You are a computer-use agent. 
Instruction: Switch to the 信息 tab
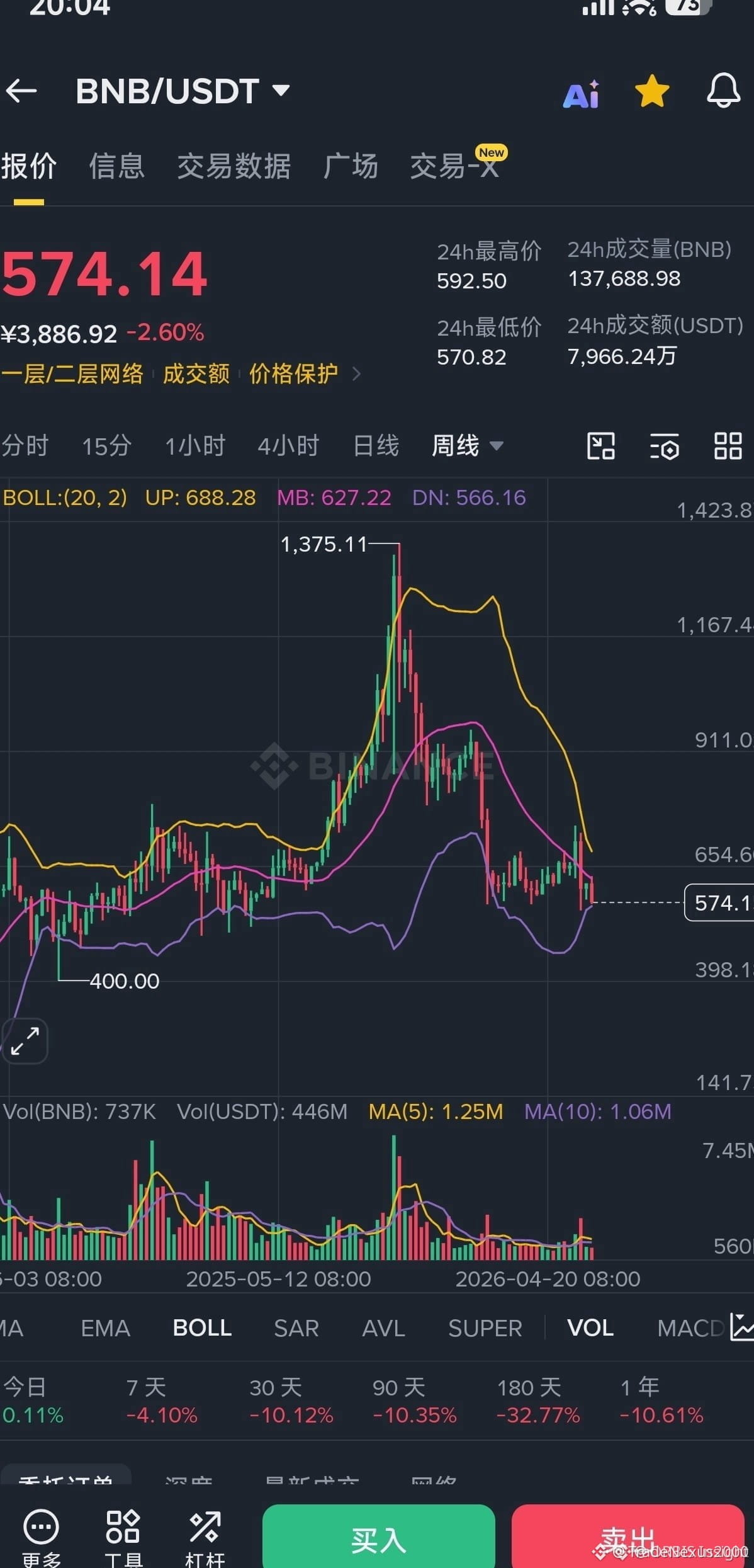click(x=116, y=166)
